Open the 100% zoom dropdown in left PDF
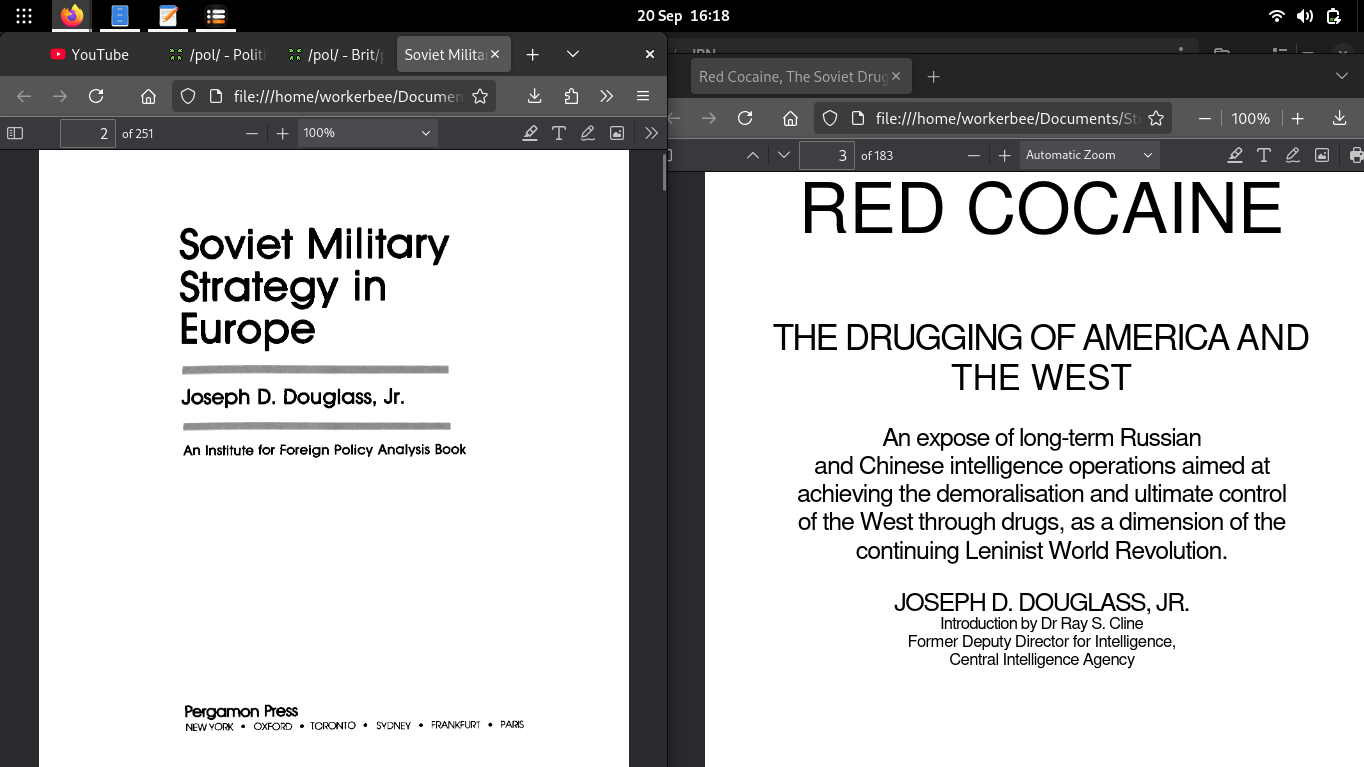Viewport: 1364px width, 767px height. [x=367, y=133]
